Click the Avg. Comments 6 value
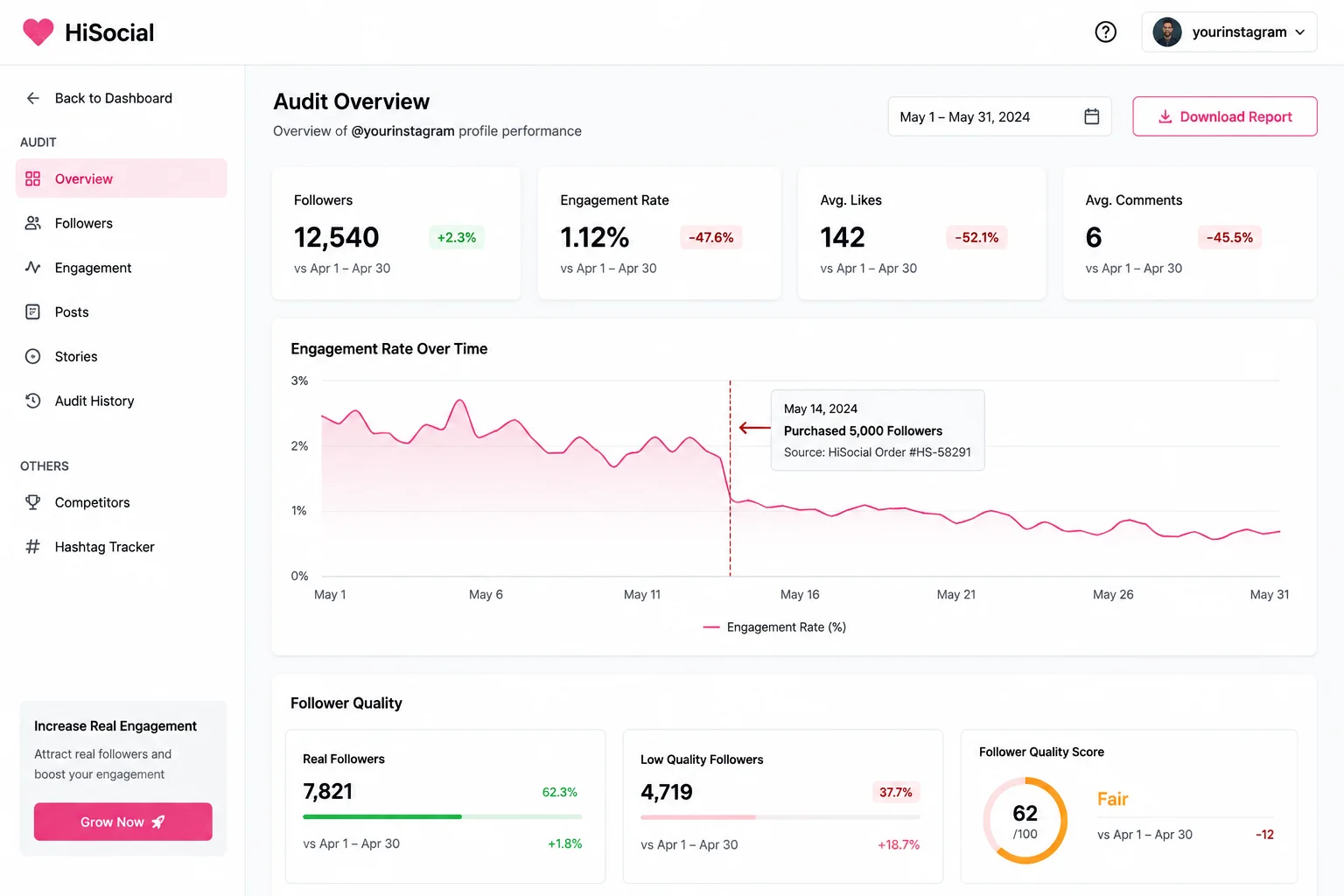This screenshot has height=896, width=1344. point(1094,237)
